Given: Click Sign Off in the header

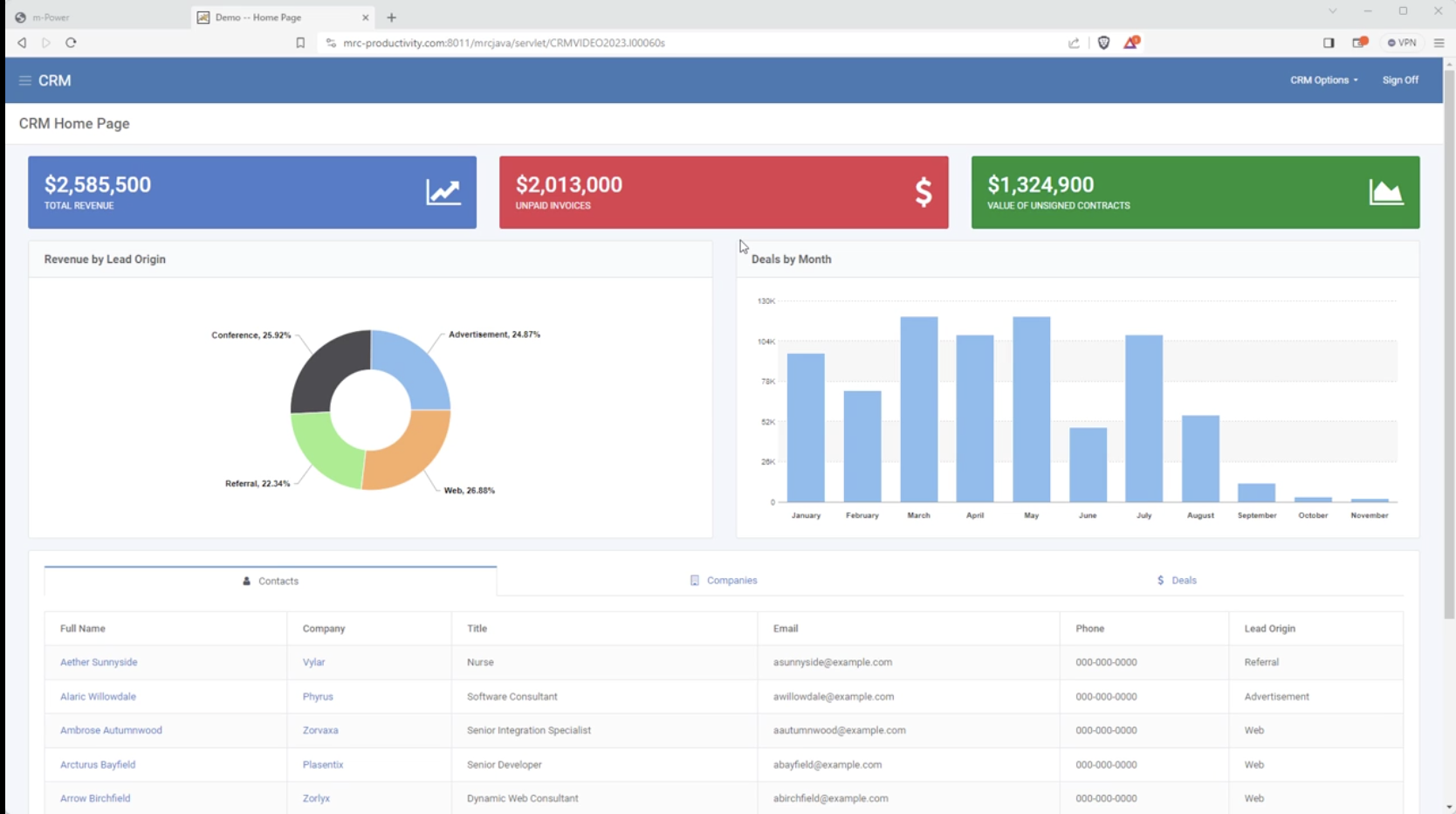Looking at the screenshot, I should [1400, 80].
